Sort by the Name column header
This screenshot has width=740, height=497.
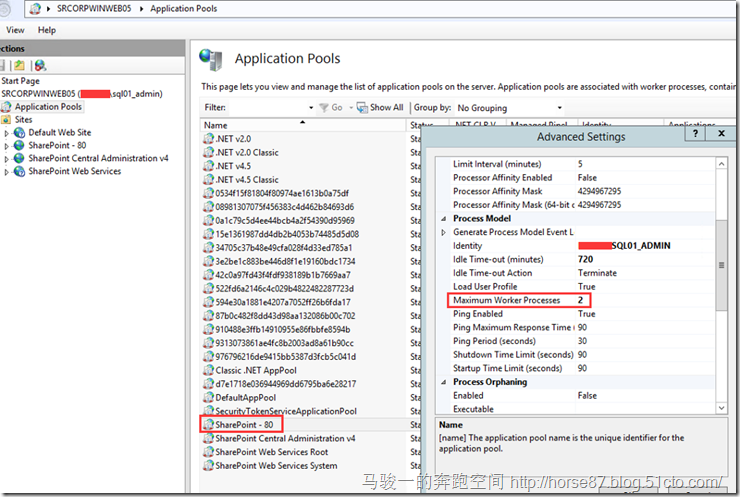303,125
